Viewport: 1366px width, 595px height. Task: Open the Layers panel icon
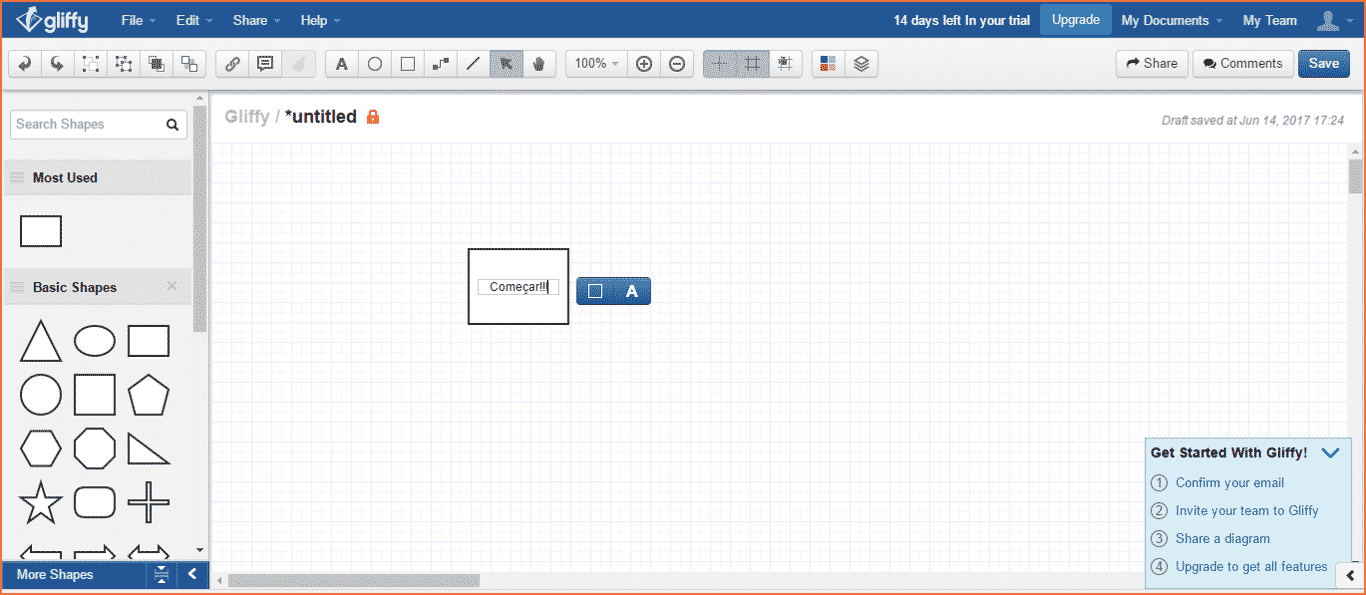coord(861,64)
